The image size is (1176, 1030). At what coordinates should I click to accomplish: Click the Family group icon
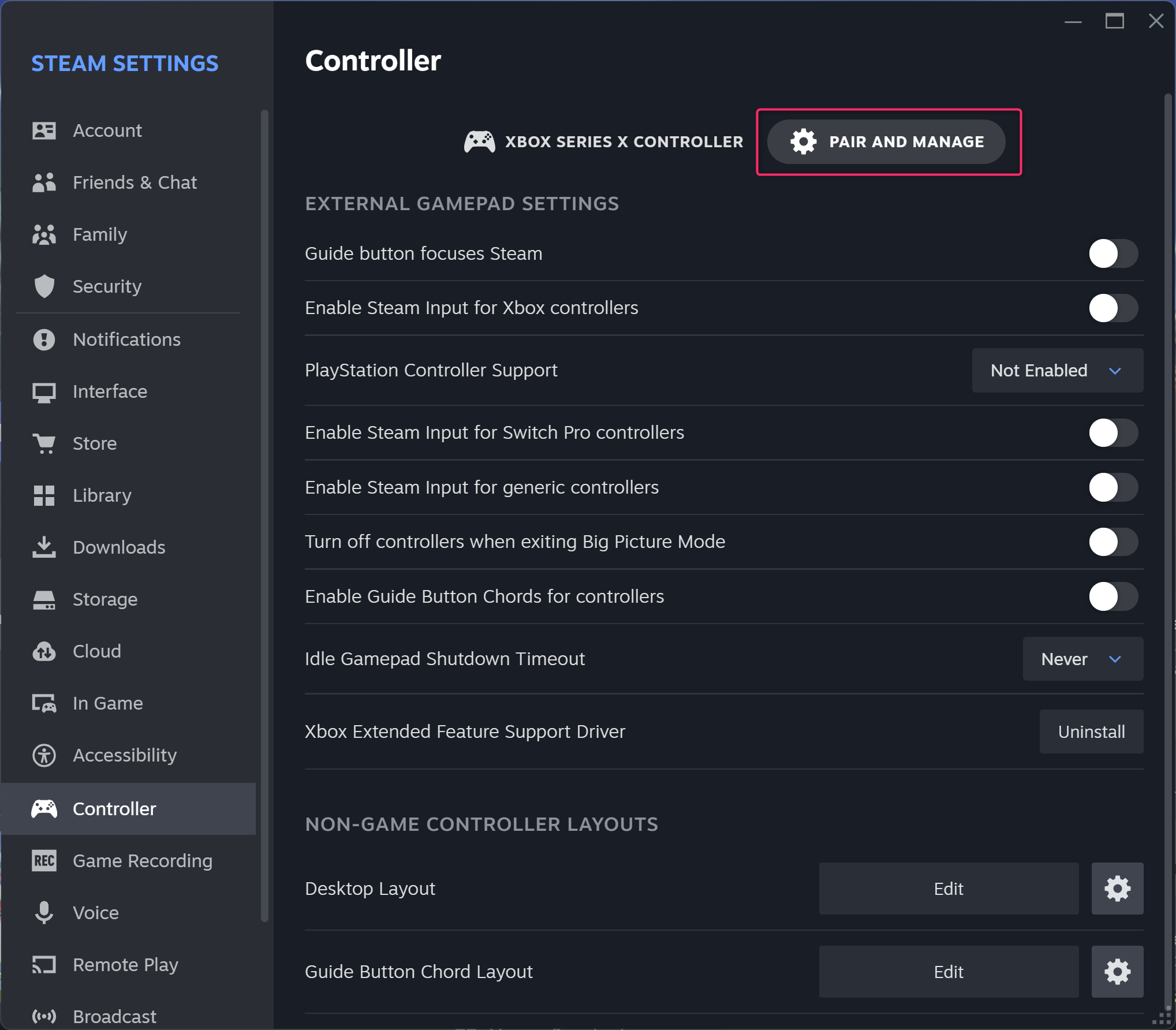[44, 234]
